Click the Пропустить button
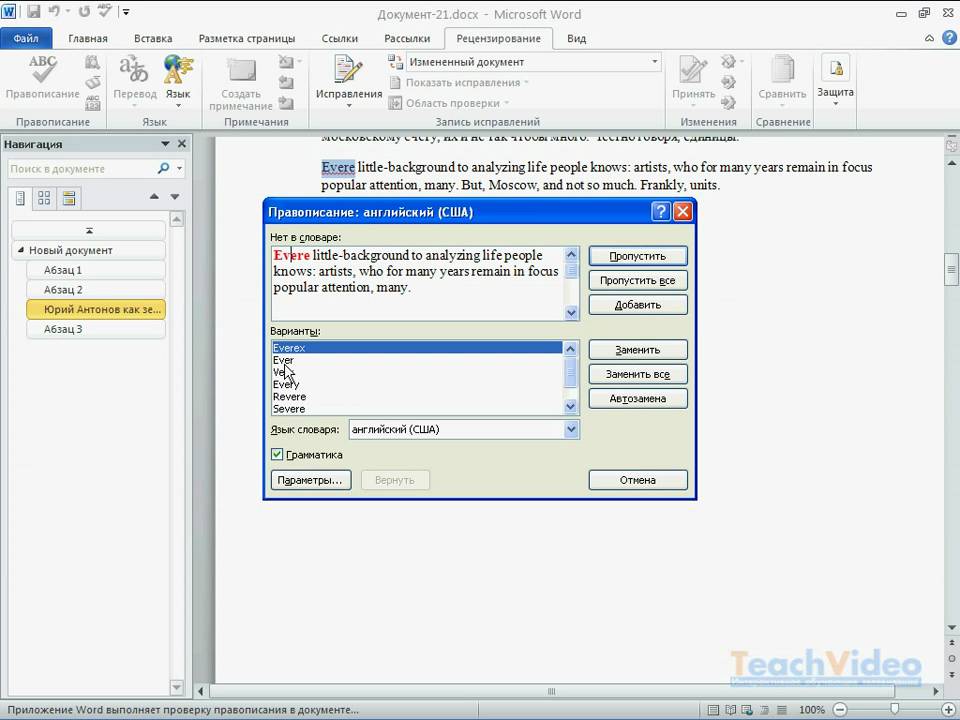Image resolution: width=960 pixels, height=720 pixels. click(x=638, y=256)
